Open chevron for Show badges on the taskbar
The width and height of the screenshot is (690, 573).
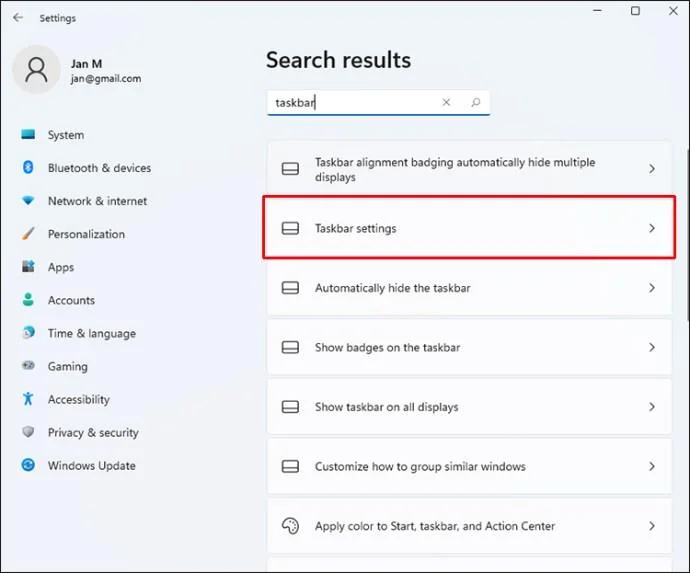(x=652, y=347)
